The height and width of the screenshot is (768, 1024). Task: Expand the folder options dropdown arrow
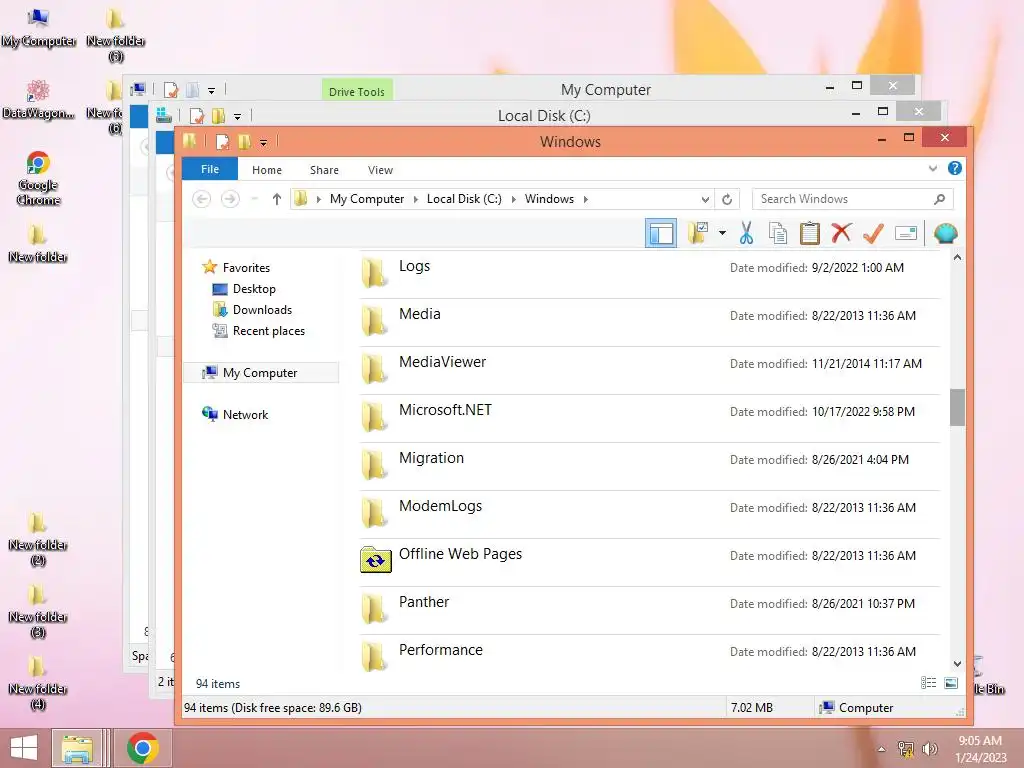tap(722, 233)
